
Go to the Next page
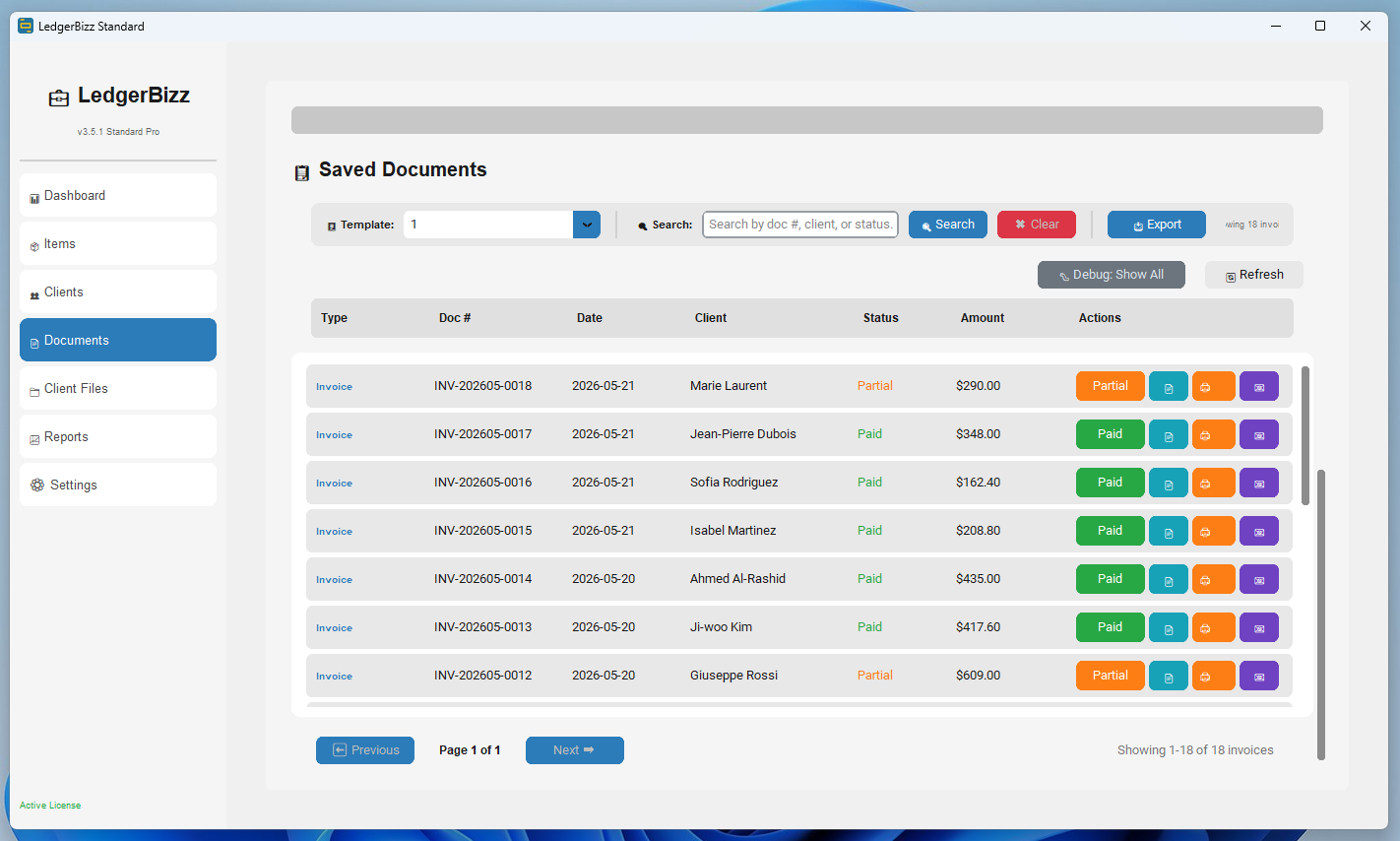[x=575, y=750]
